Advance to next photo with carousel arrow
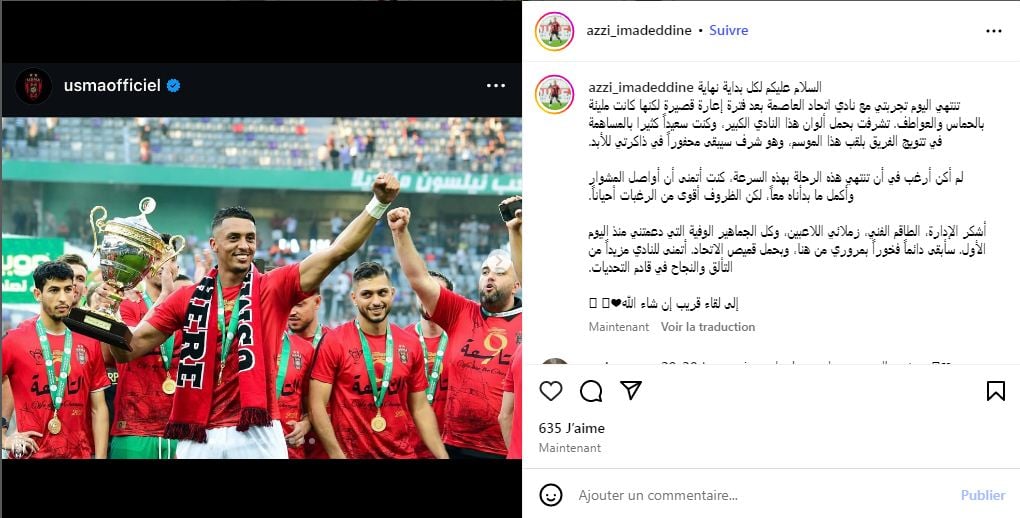Viewport: 1020px width, 518px height. pos(499,262)
